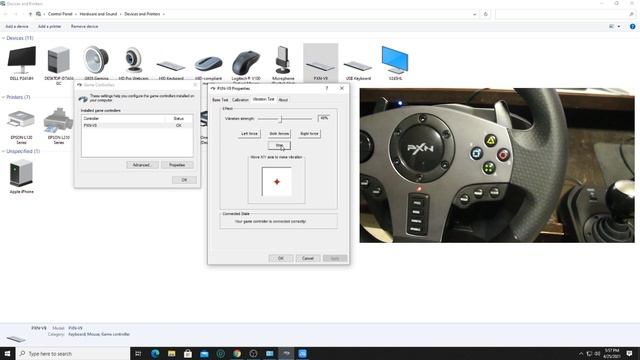This screenshot has width=640, height=360.
Task: Click the Control Panel breadcrumb
Action: click(60, 14)
